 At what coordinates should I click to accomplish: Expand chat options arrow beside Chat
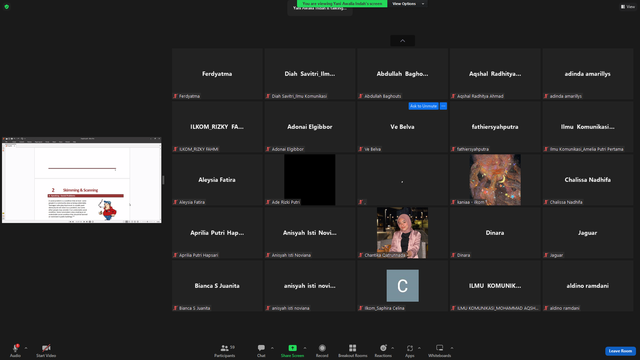pyautogui.click(x=272, y=348)
